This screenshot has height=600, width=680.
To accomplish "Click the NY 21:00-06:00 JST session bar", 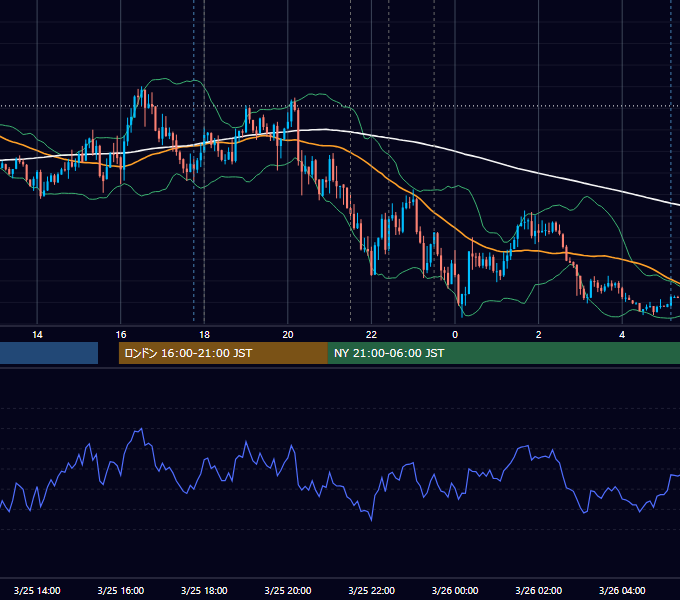I will click(x=503, y=353).
